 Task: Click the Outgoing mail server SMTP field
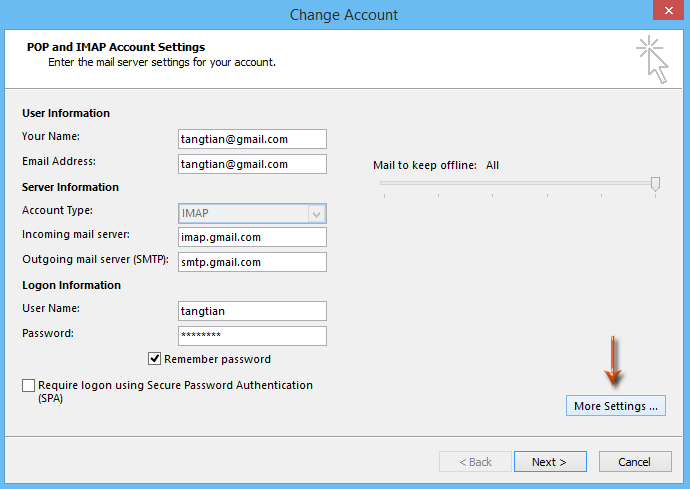coord(252,262)
